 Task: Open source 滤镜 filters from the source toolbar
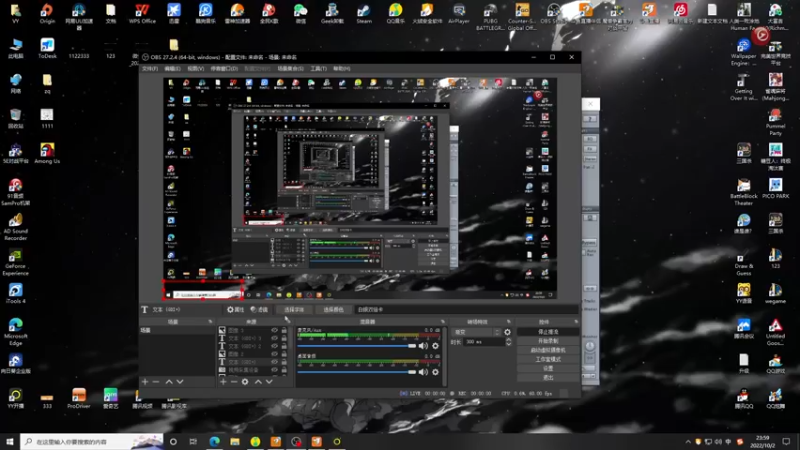click(259, 310)
